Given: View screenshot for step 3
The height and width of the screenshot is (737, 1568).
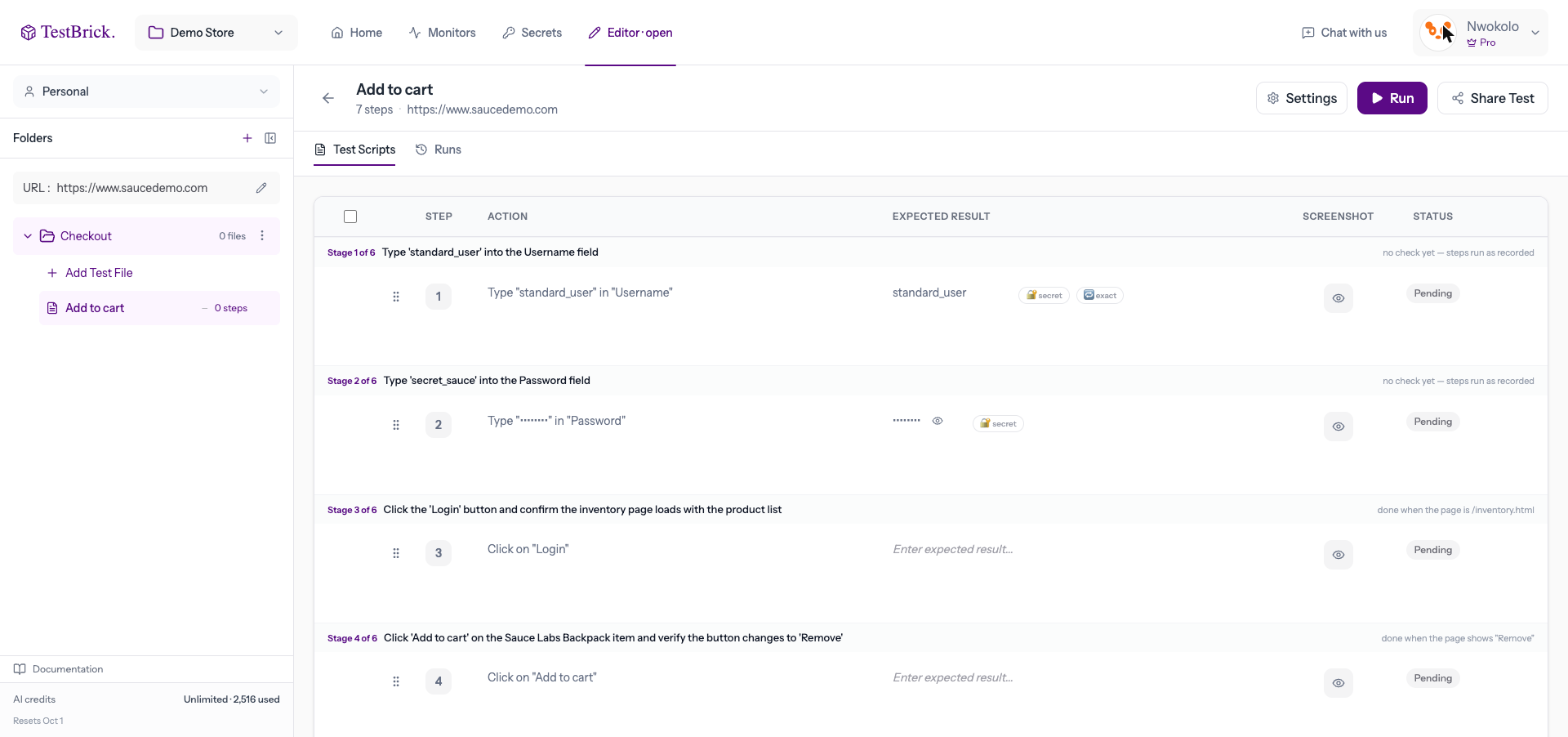Looking at the screenshot, I should 1338,554.
